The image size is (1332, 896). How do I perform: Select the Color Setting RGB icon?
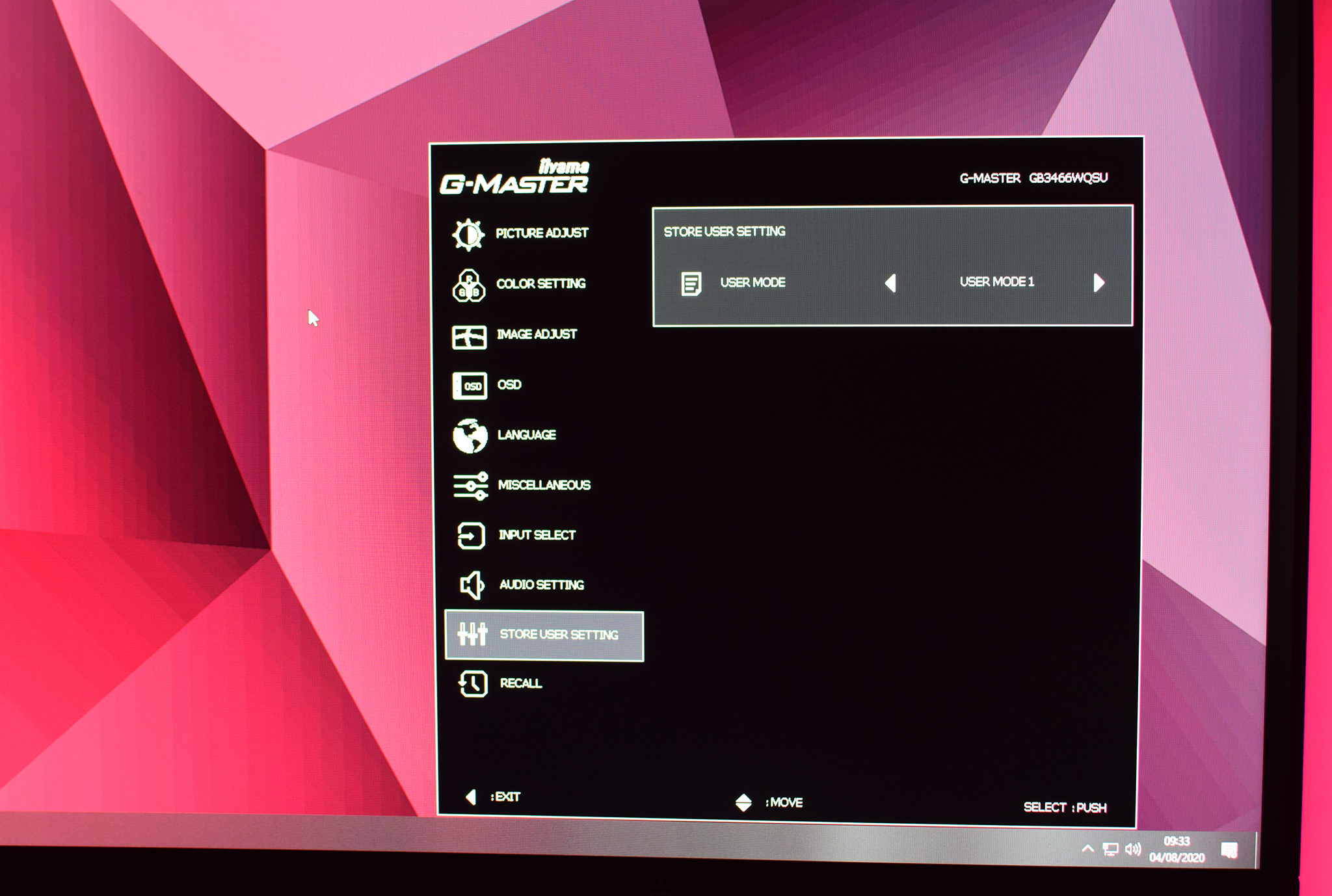(x=469, y=286)
